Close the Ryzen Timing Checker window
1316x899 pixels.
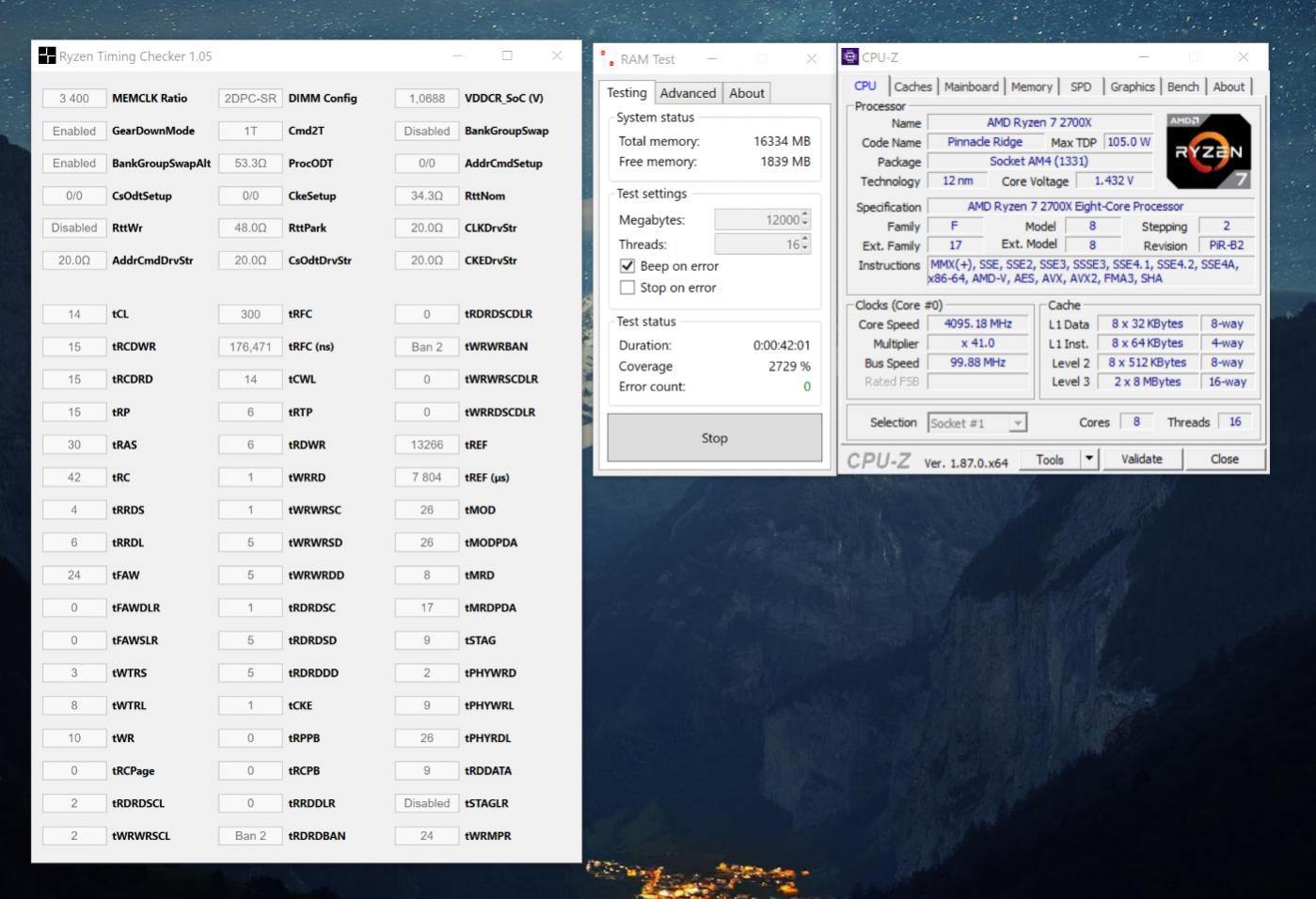557,55
